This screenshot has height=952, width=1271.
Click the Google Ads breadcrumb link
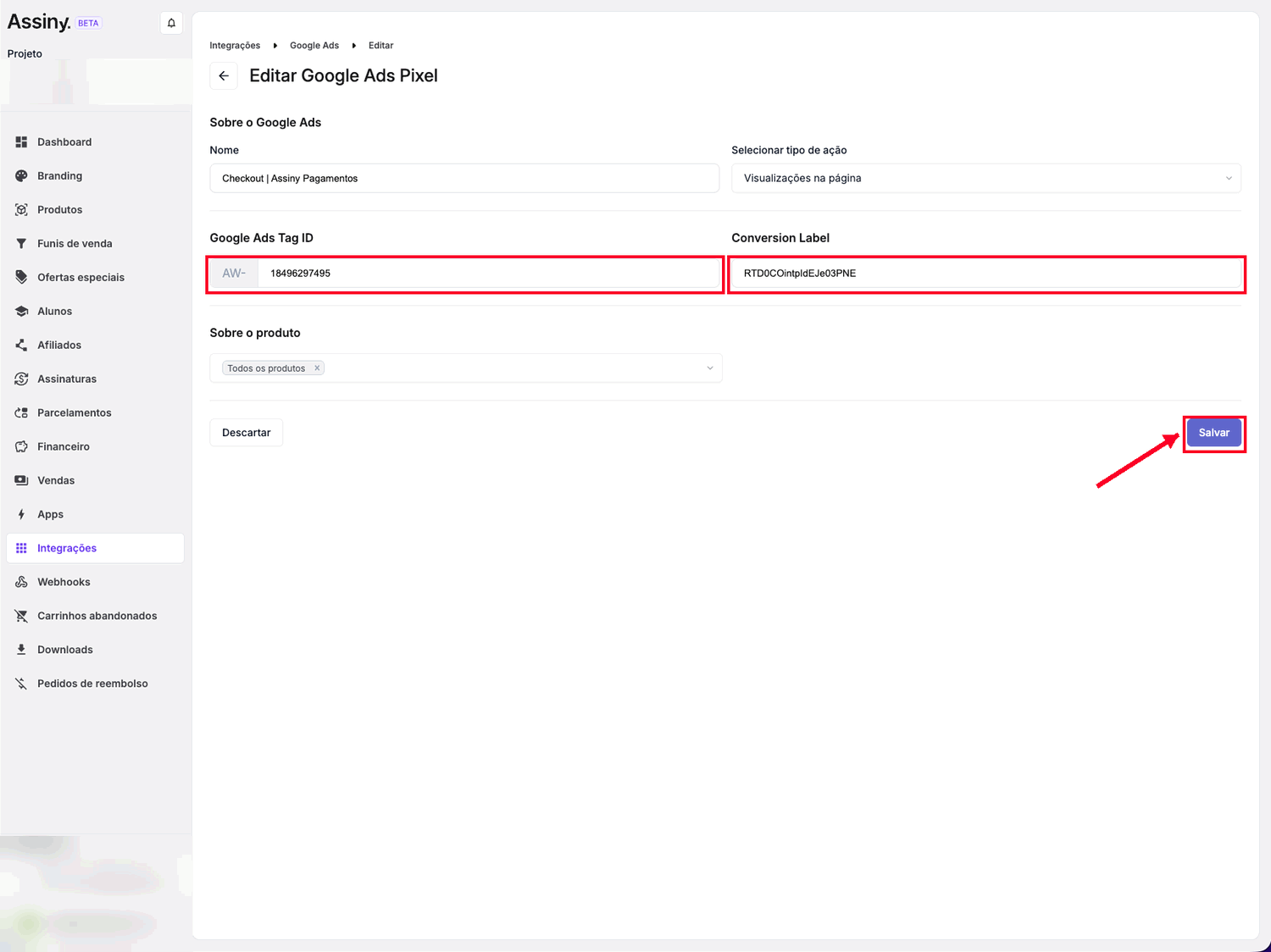pos(314,46)
